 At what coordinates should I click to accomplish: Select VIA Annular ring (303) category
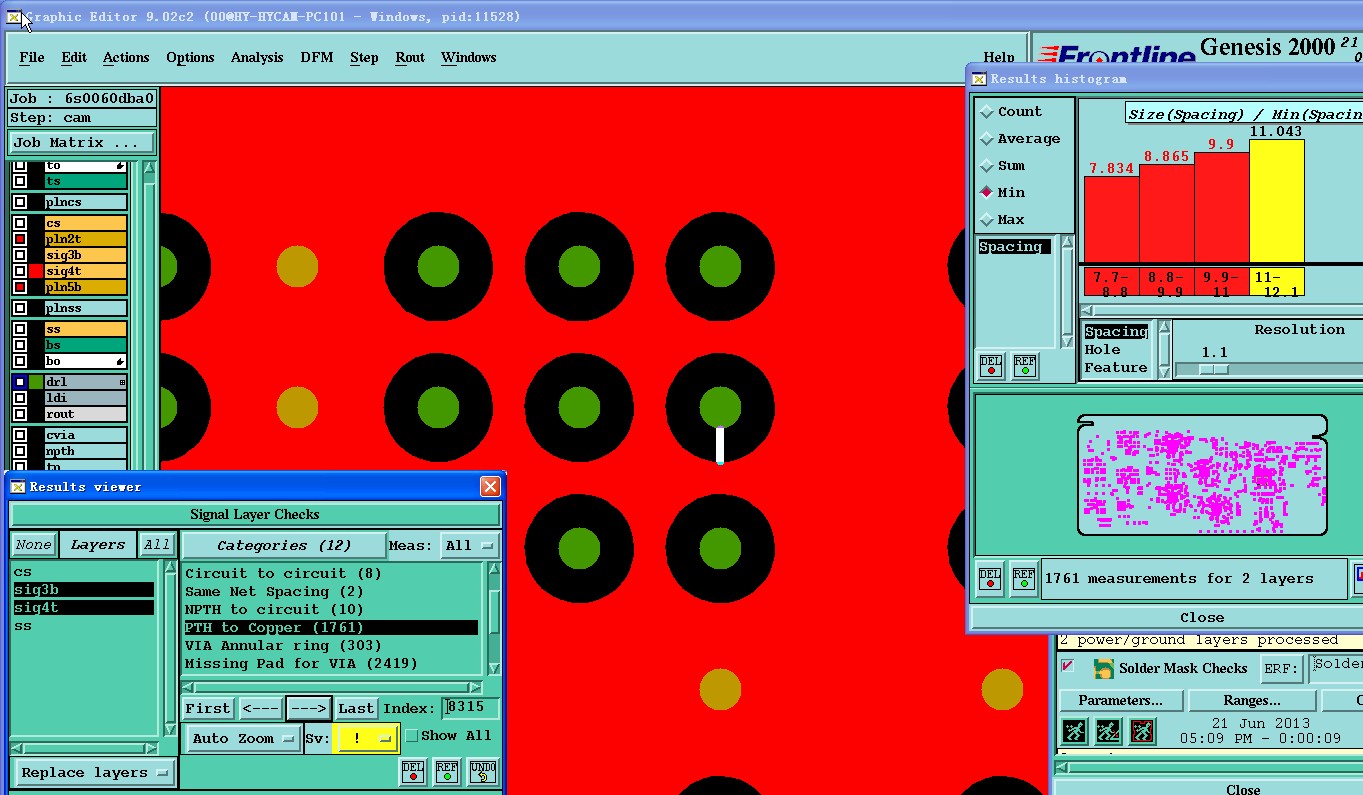[331, 646]
